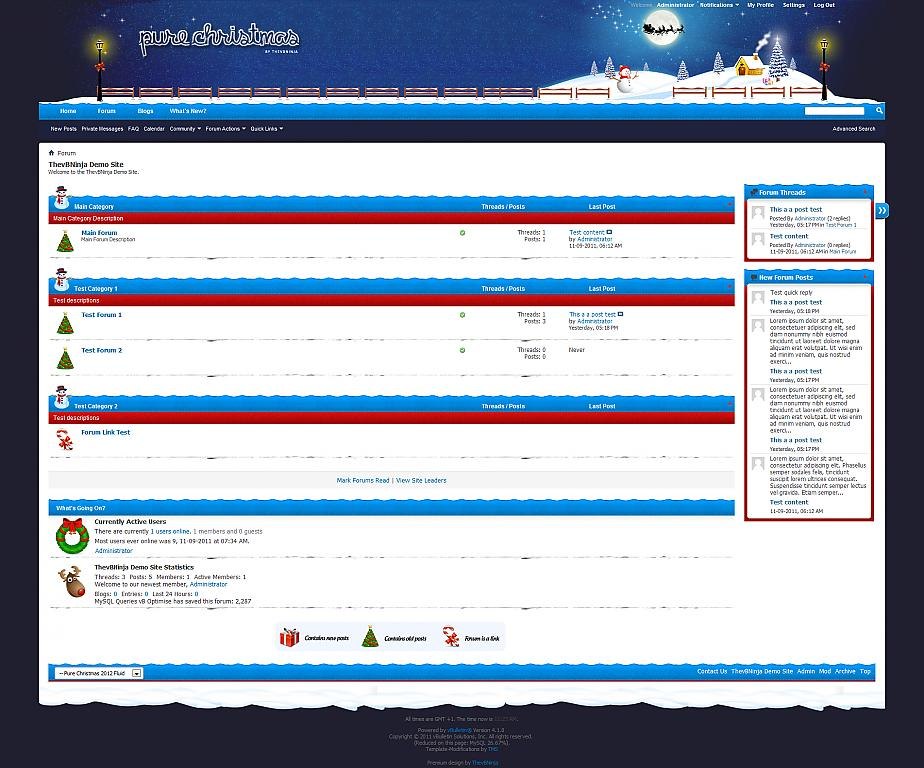Image resolution: width=924 pixels, height=768 pixels.
Task: Click the tree icon beside Test Forum 2
Action: coord(65,358)
